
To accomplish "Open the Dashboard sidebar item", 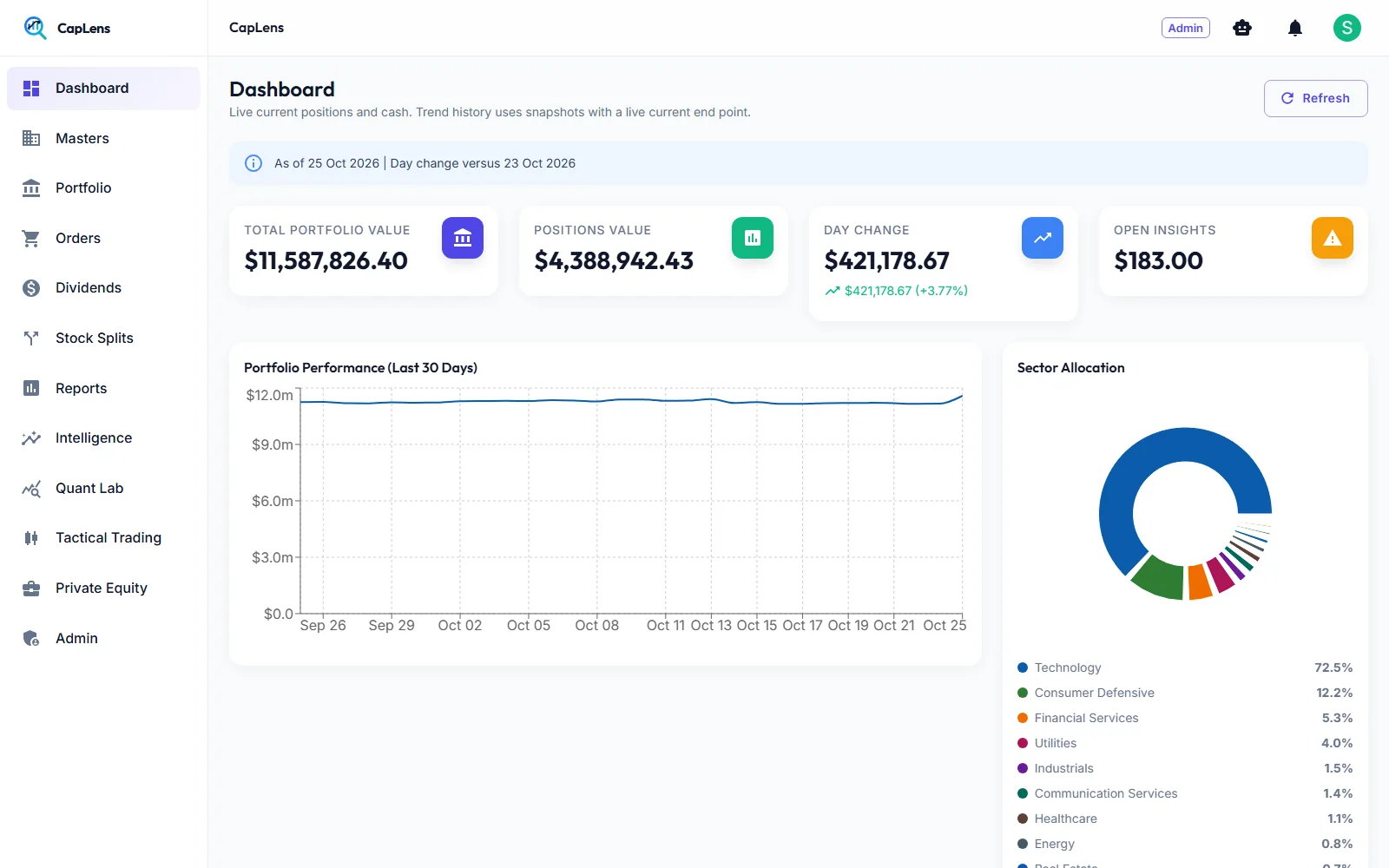I will coord(103,89).
